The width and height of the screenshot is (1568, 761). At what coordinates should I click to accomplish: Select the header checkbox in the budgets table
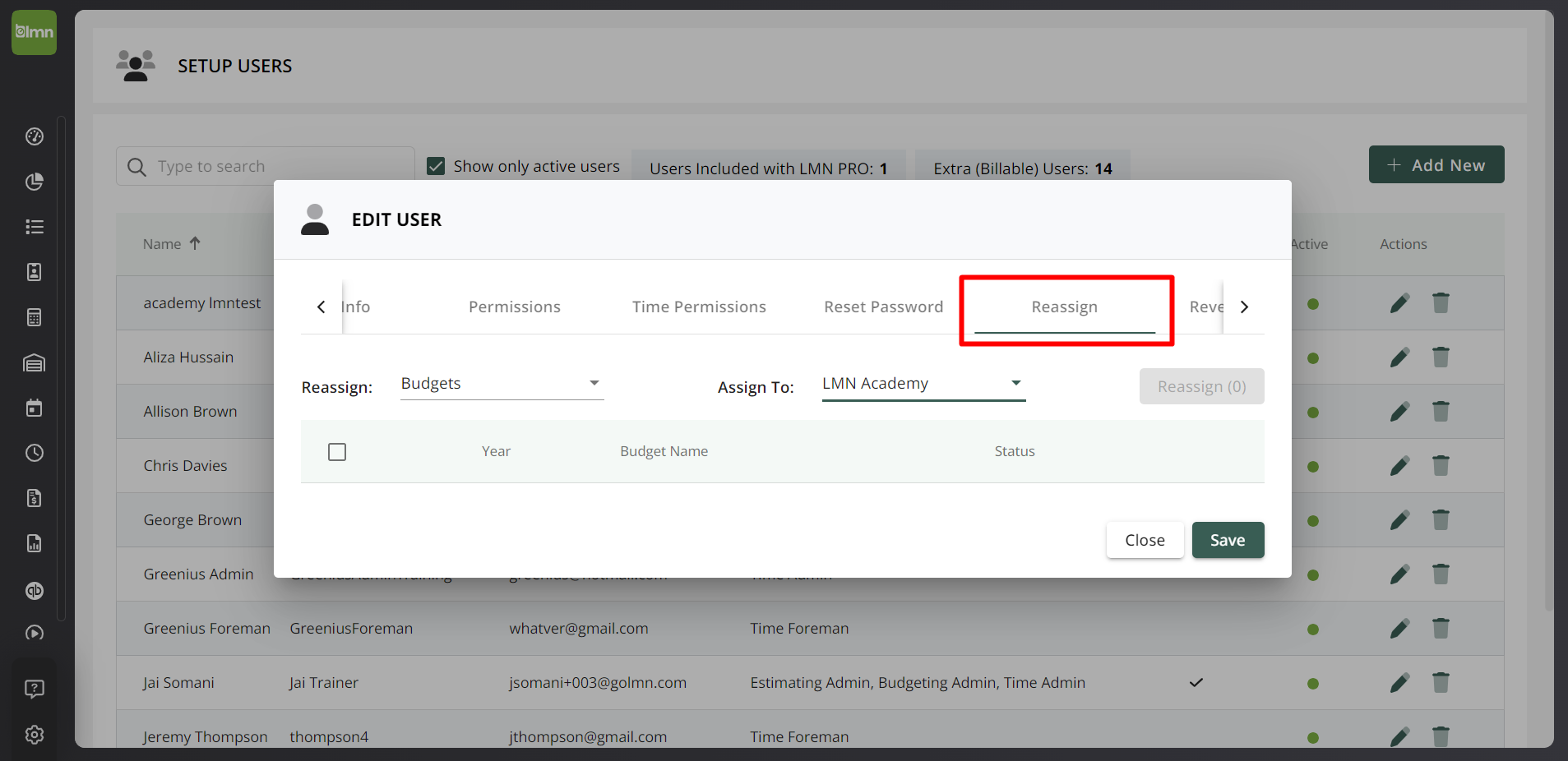(337, 451)
